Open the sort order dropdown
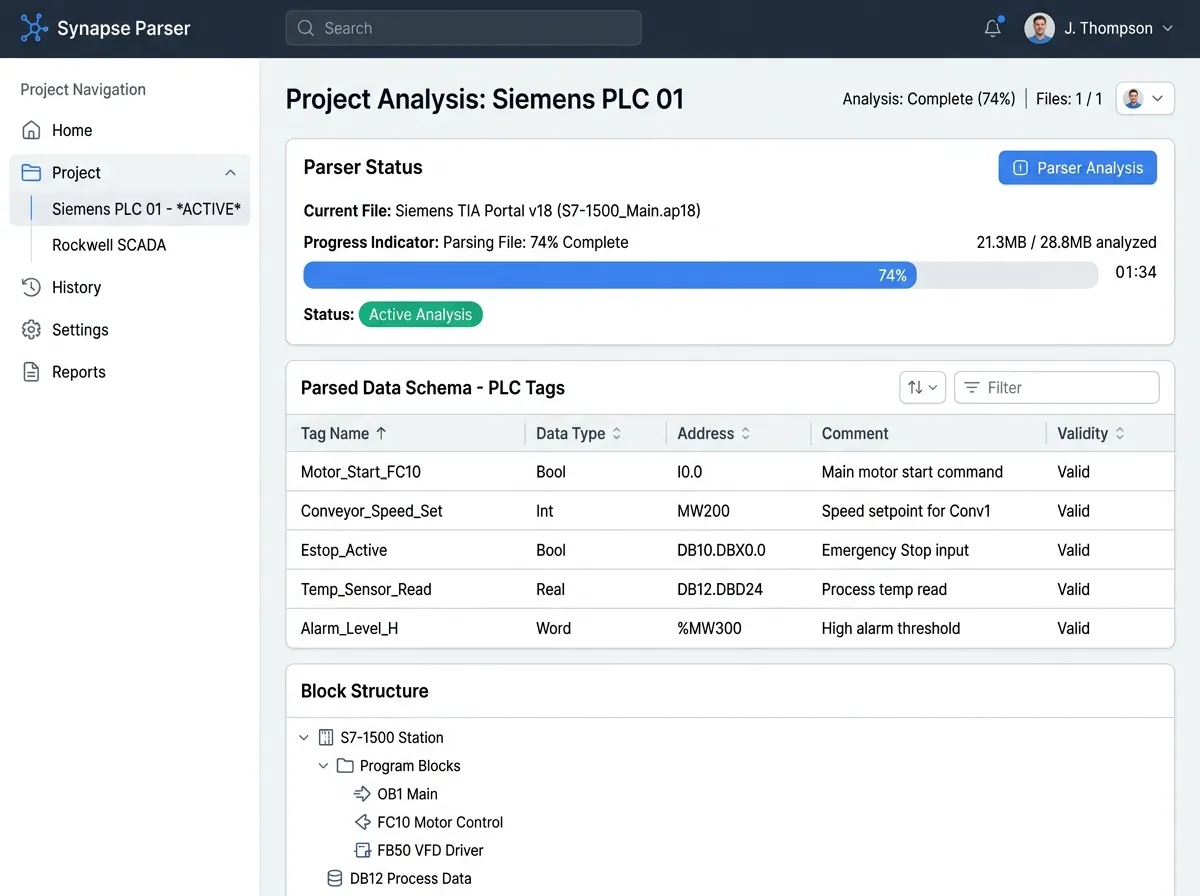Screen dimensions: 1200x896 coord(923,387)
